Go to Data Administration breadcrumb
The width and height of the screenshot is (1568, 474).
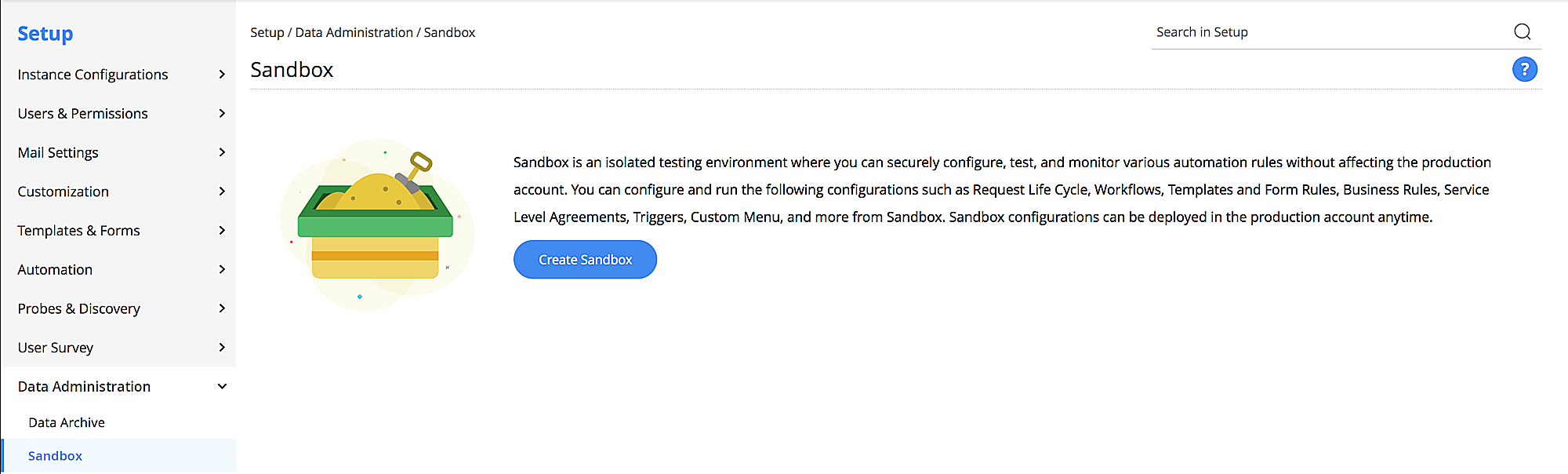point(354,32)
